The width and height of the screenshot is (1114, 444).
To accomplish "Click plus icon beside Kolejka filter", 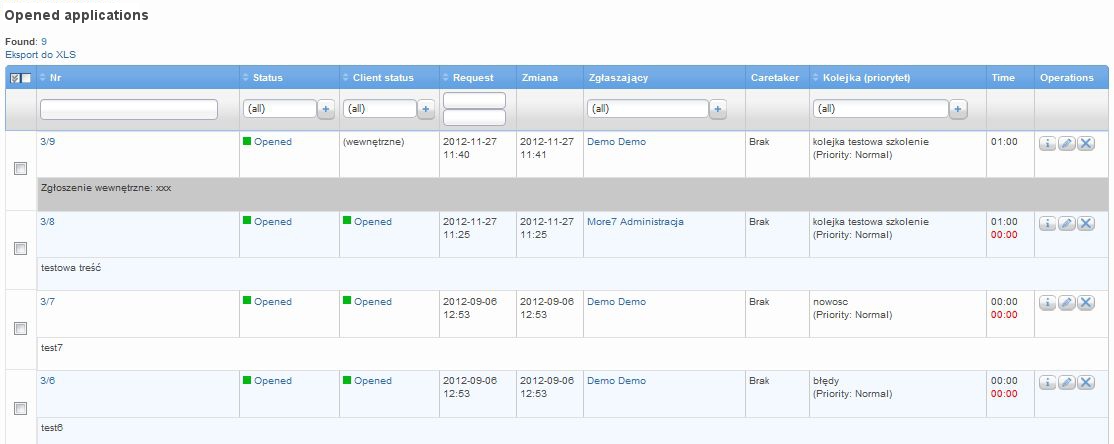I will [x=958, y=109].
